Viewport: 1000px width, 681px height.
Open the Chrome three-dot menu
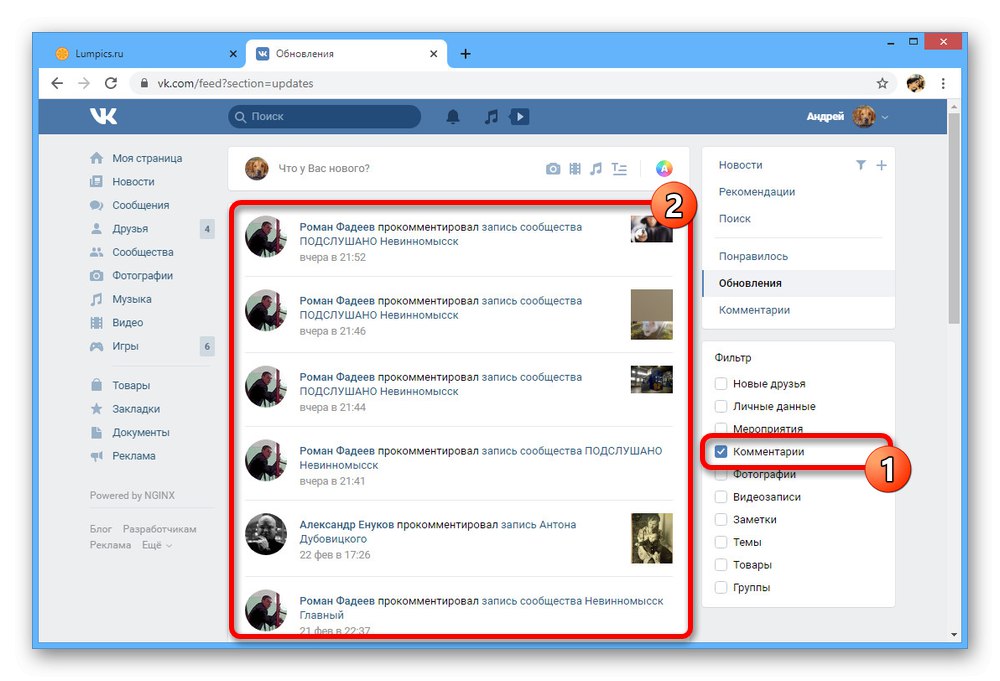tap(943, 83)
